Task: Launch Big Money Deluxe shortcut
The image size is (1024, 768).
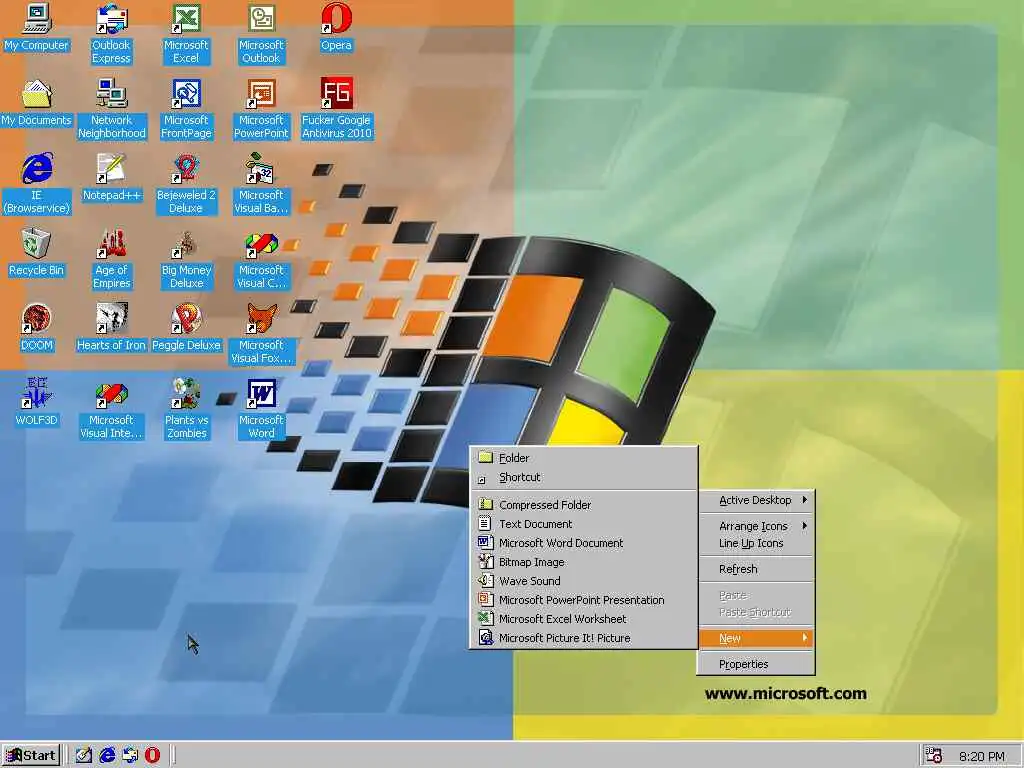Action: click(186, 259)
